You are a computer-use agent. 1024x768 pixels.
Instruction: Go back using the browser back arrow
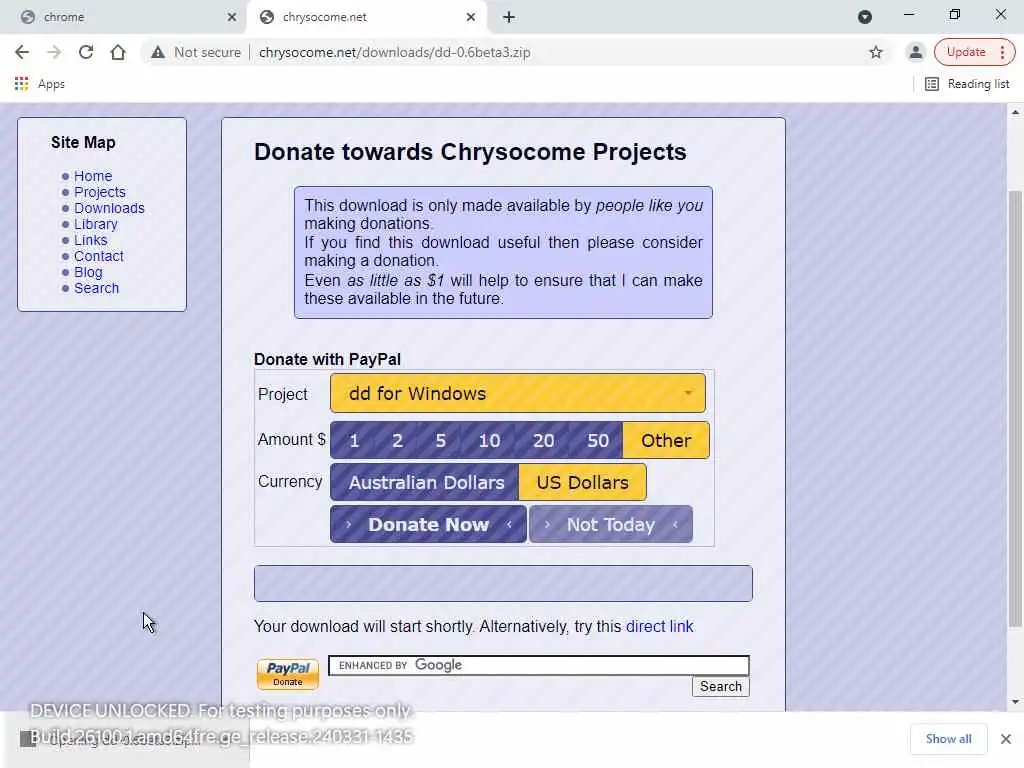(22, 52)
